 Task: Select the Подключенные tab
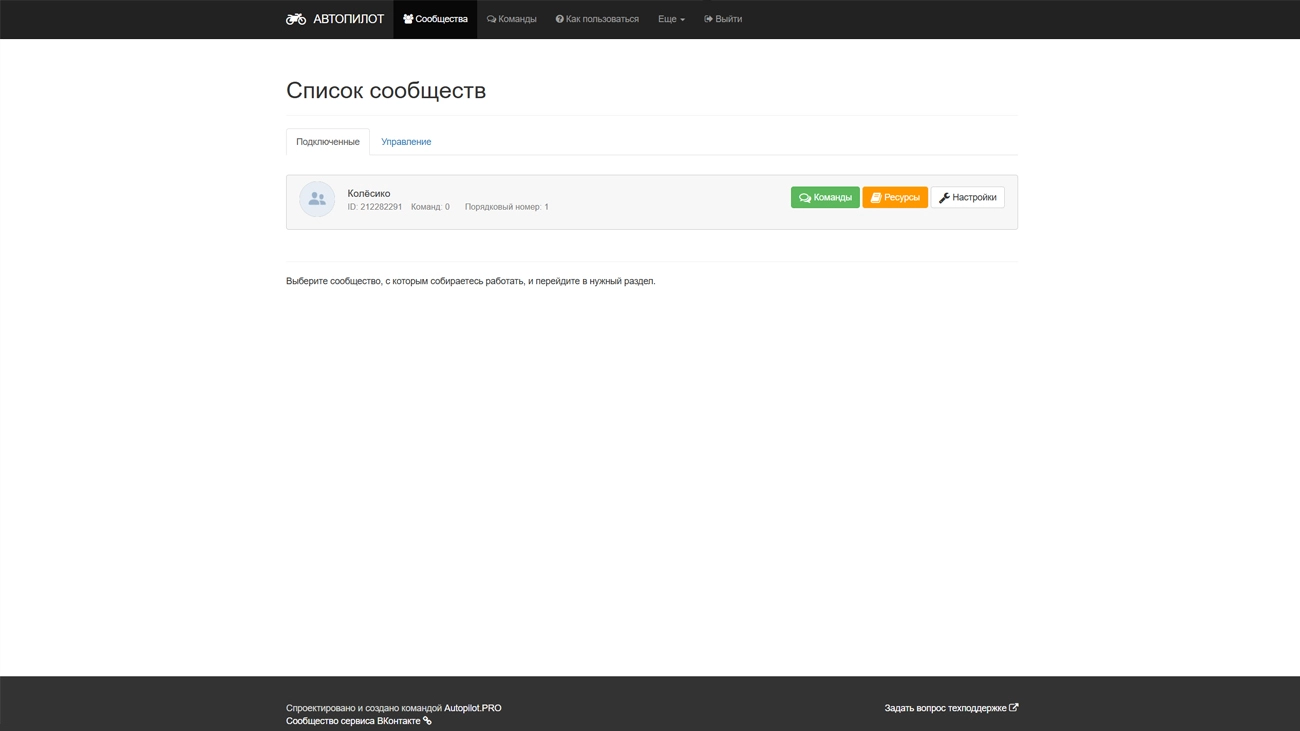point(327,142)
